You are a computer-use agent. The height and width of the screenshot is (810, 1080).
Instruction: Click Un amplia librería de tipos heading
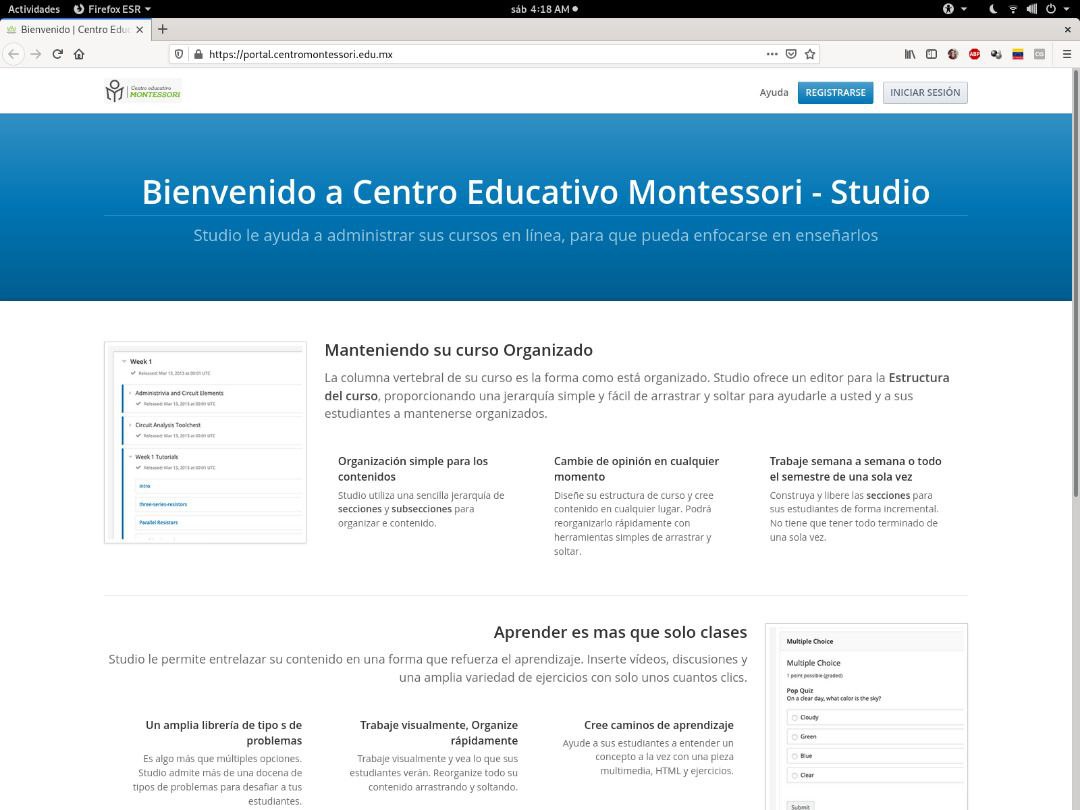(223, 733)
